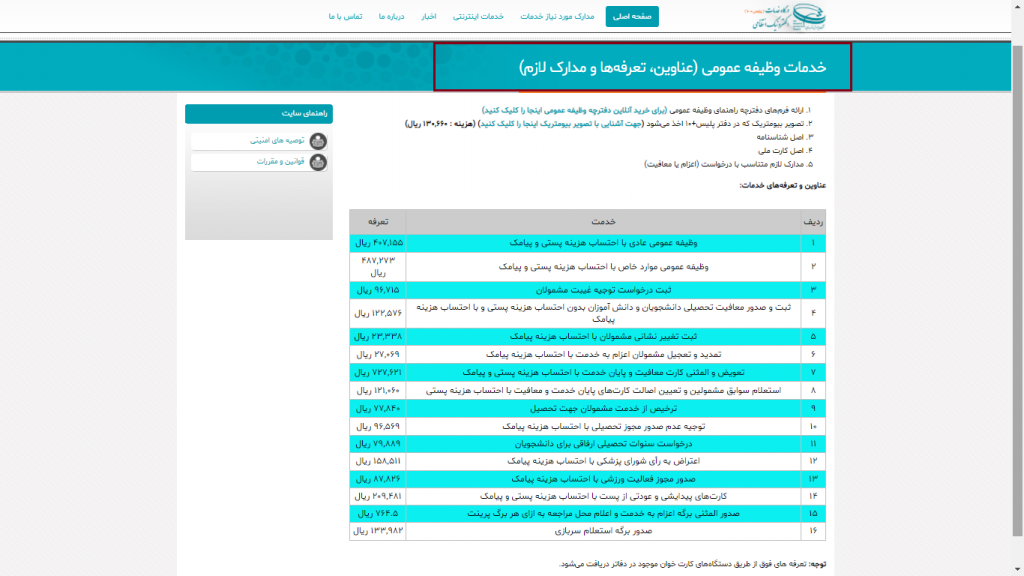Select row درخواست سنوات تحصیلی ارفاقی برای دانشجویان
This screenshot has height=576, width=1024.
pyautogui.click(x=587, y=443)
